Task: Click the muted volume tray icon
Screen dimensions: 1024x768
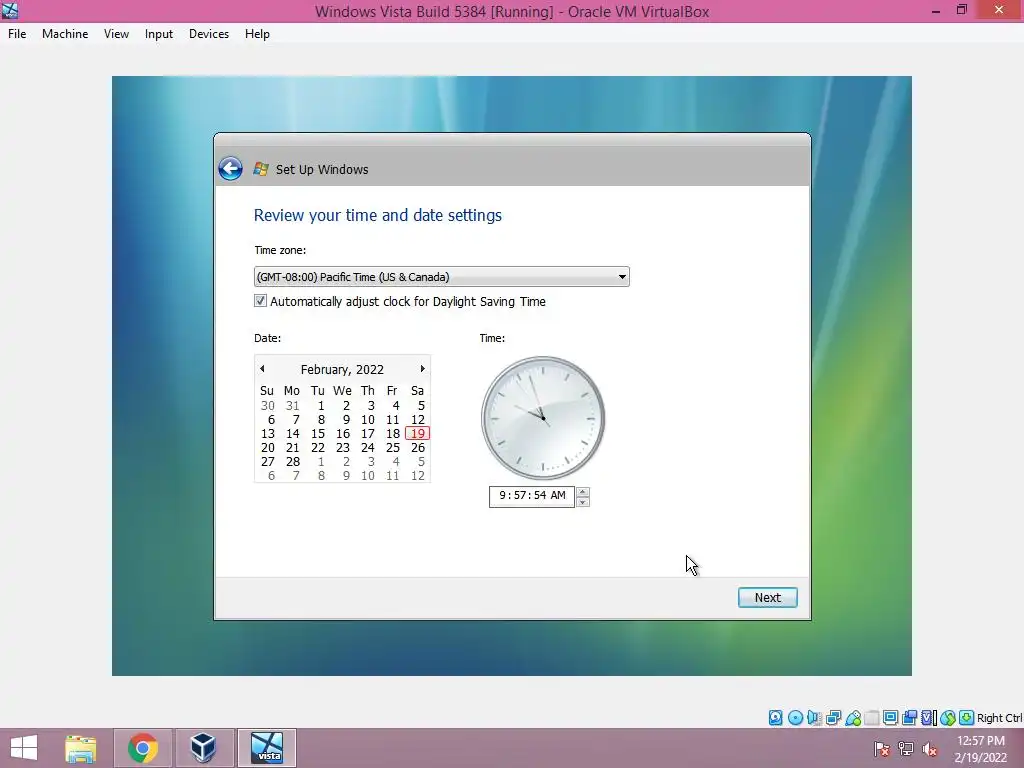Action: point(929,749)
